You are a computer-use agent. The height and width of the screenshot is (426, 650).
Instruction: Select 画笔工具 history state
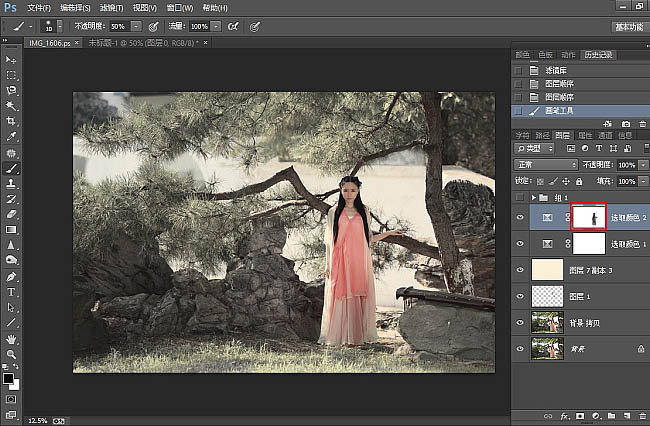559,112
